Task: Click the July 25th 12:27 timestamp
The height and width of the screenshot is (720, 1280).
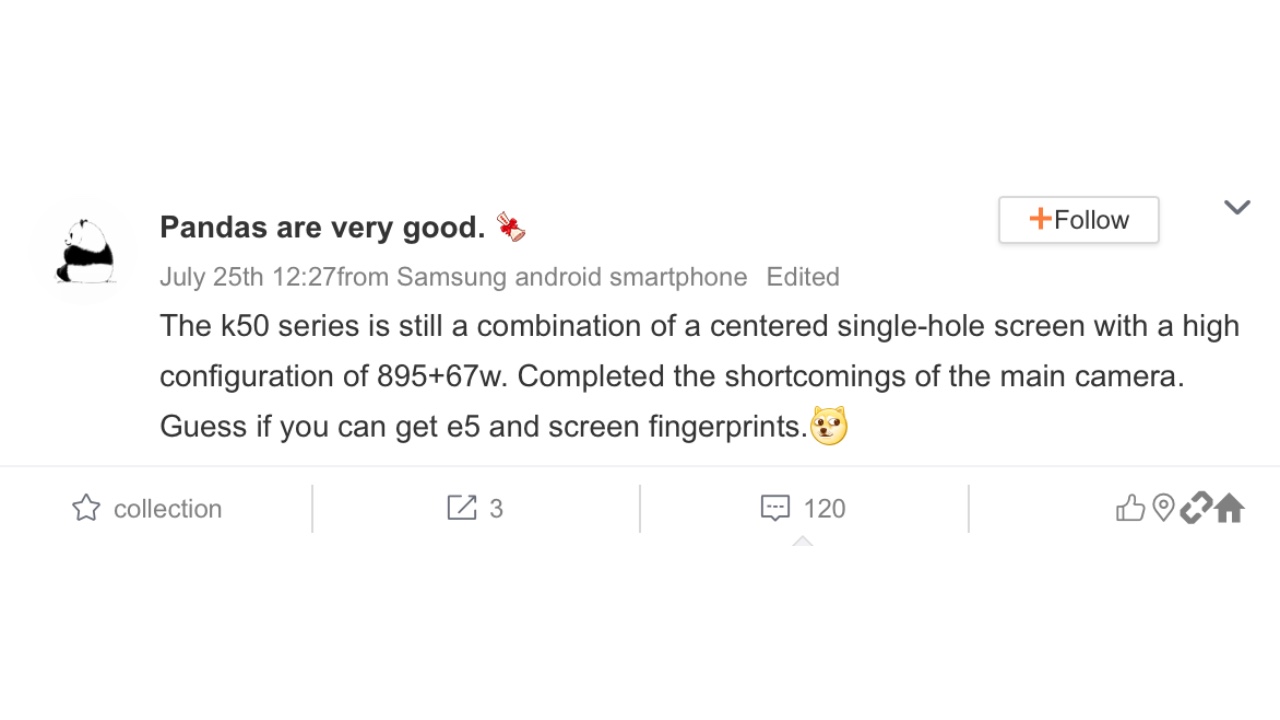Action: pos(247,277)
